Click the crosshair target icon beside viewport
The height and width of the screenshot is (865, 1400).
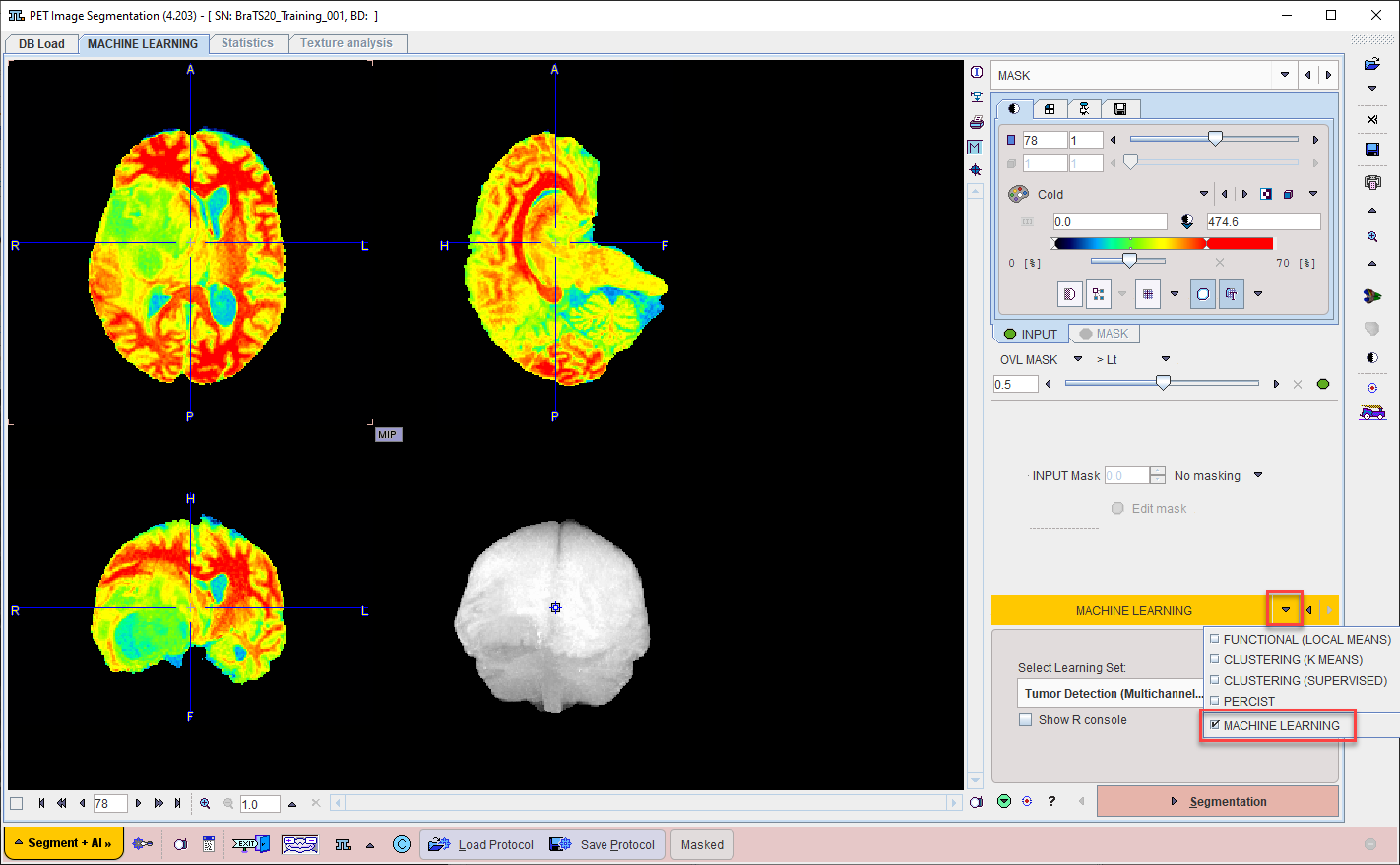coord(976,170)
